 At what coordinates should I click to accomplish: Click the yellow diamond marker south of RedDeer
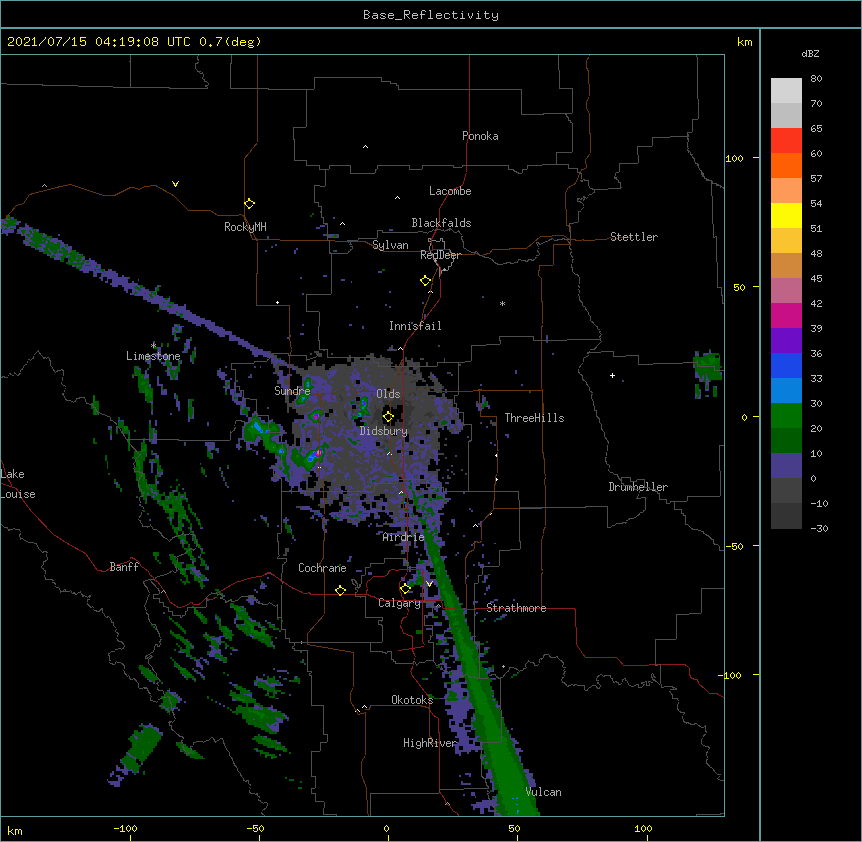click(425, 281)
